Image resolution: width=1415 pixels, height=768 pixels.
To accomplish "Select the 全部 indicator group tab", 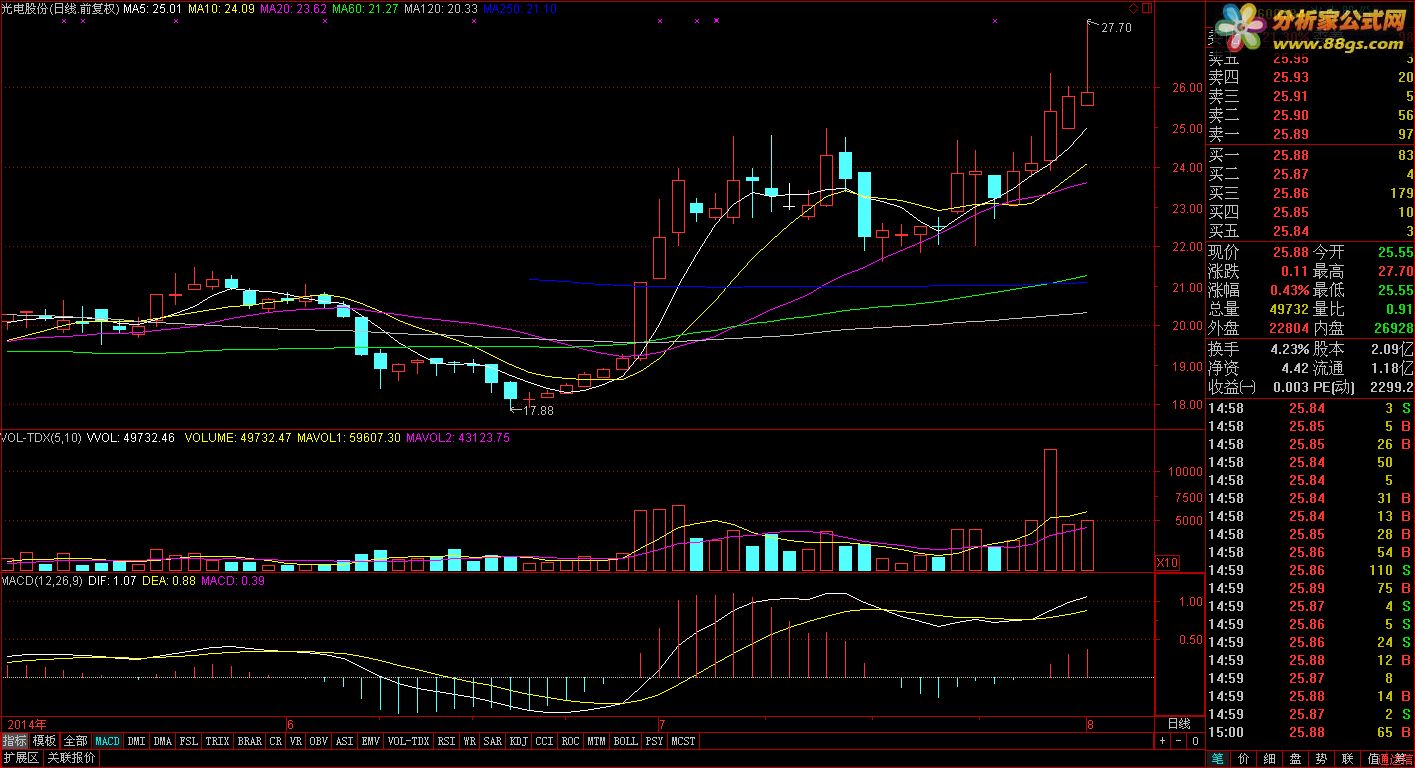I will [x=76, y=741].
